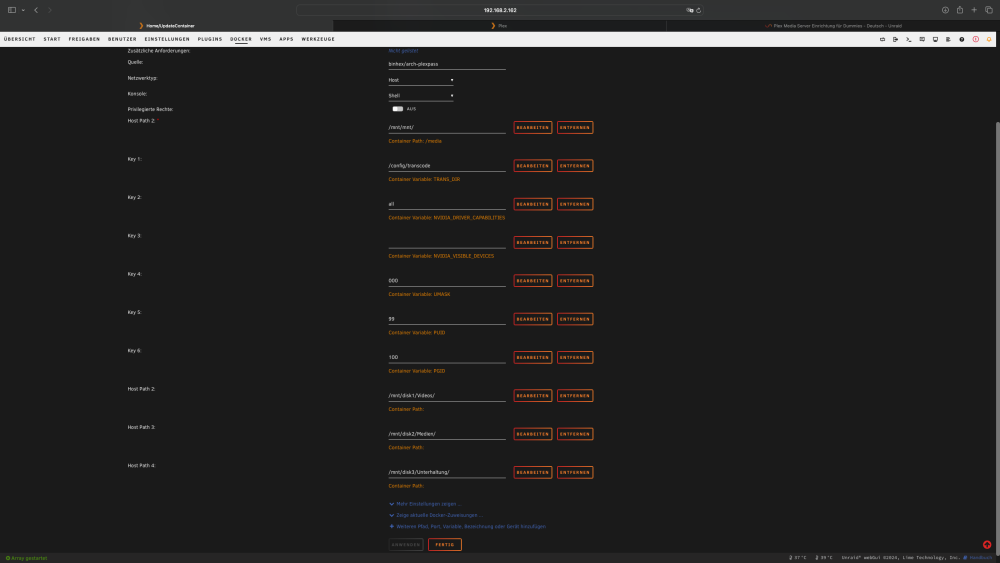This screenshot has height=563, width=1000.
Task: Click FERTIG button
Action: pyautogui.click(x=445, y=545)
